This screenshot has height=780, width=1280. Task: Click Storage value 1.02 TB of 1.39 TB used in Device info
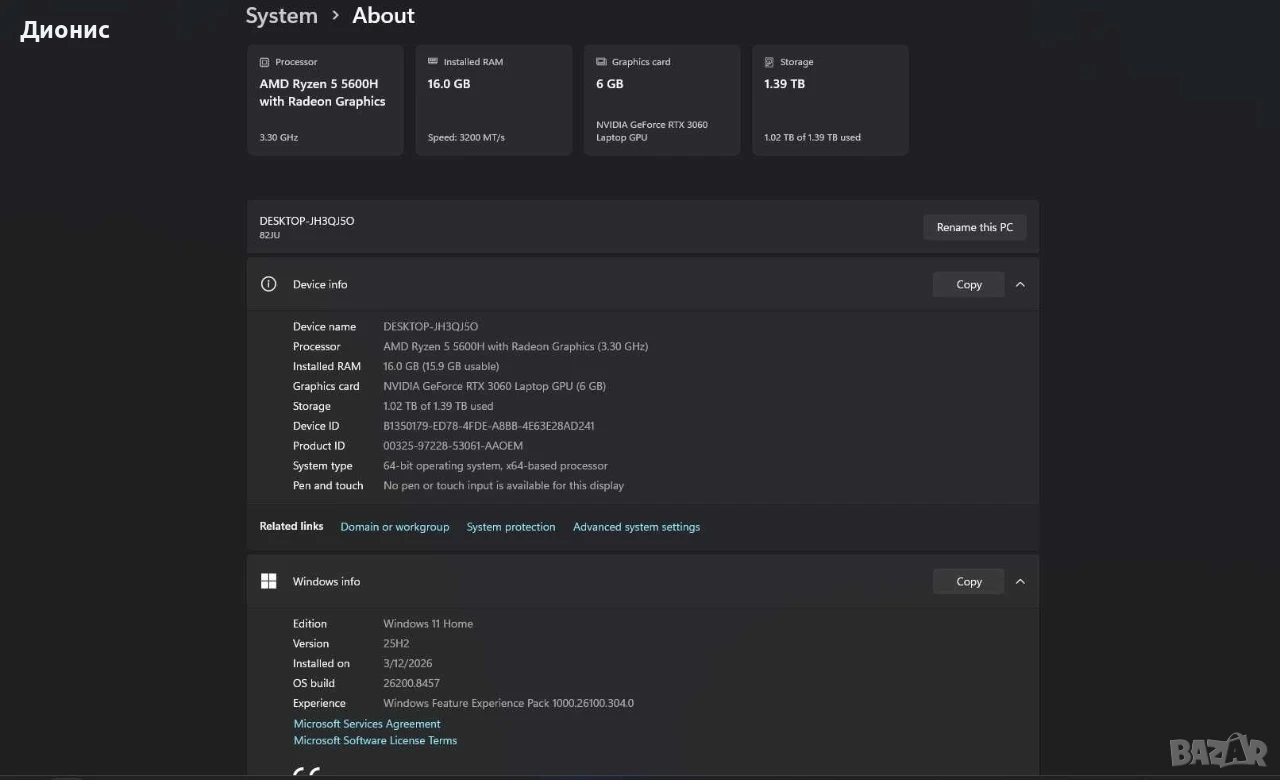coord(438,406)
